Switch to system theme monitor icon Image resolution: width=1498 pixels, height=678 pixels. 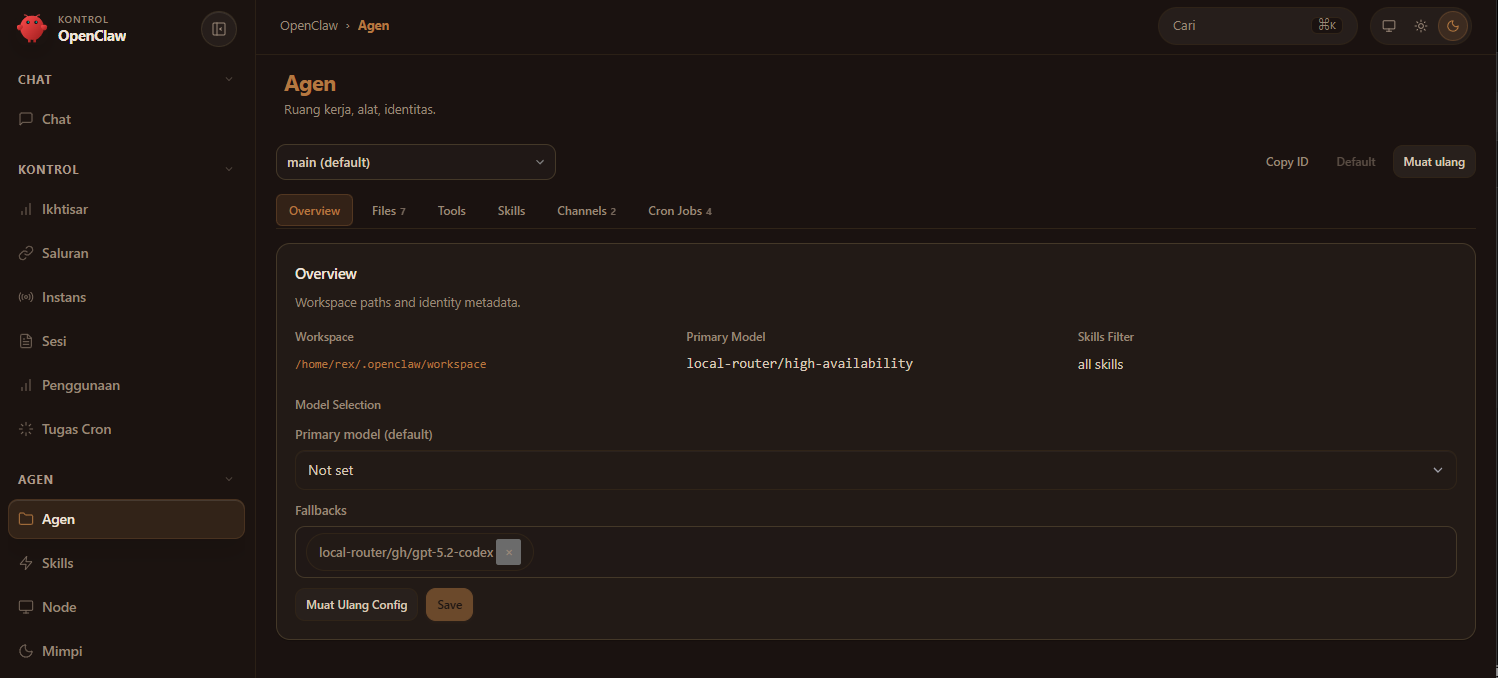point(1388,26)
